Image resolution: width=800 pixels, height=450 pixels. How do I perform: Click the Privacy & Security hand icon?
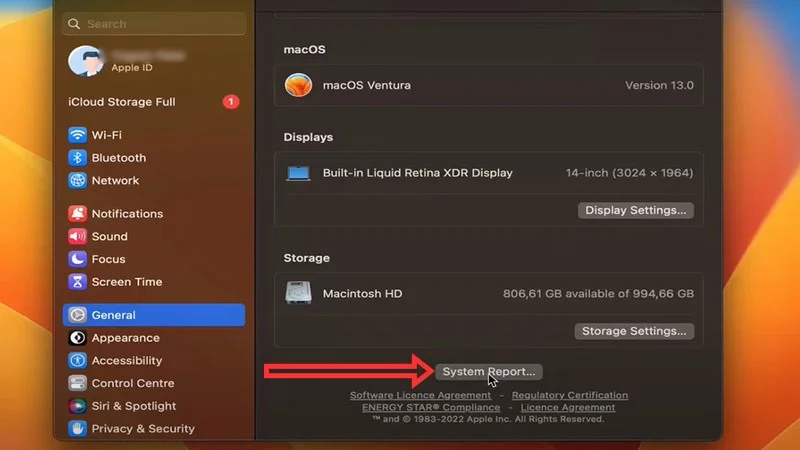pyautogui.click(x=77, y=429)
